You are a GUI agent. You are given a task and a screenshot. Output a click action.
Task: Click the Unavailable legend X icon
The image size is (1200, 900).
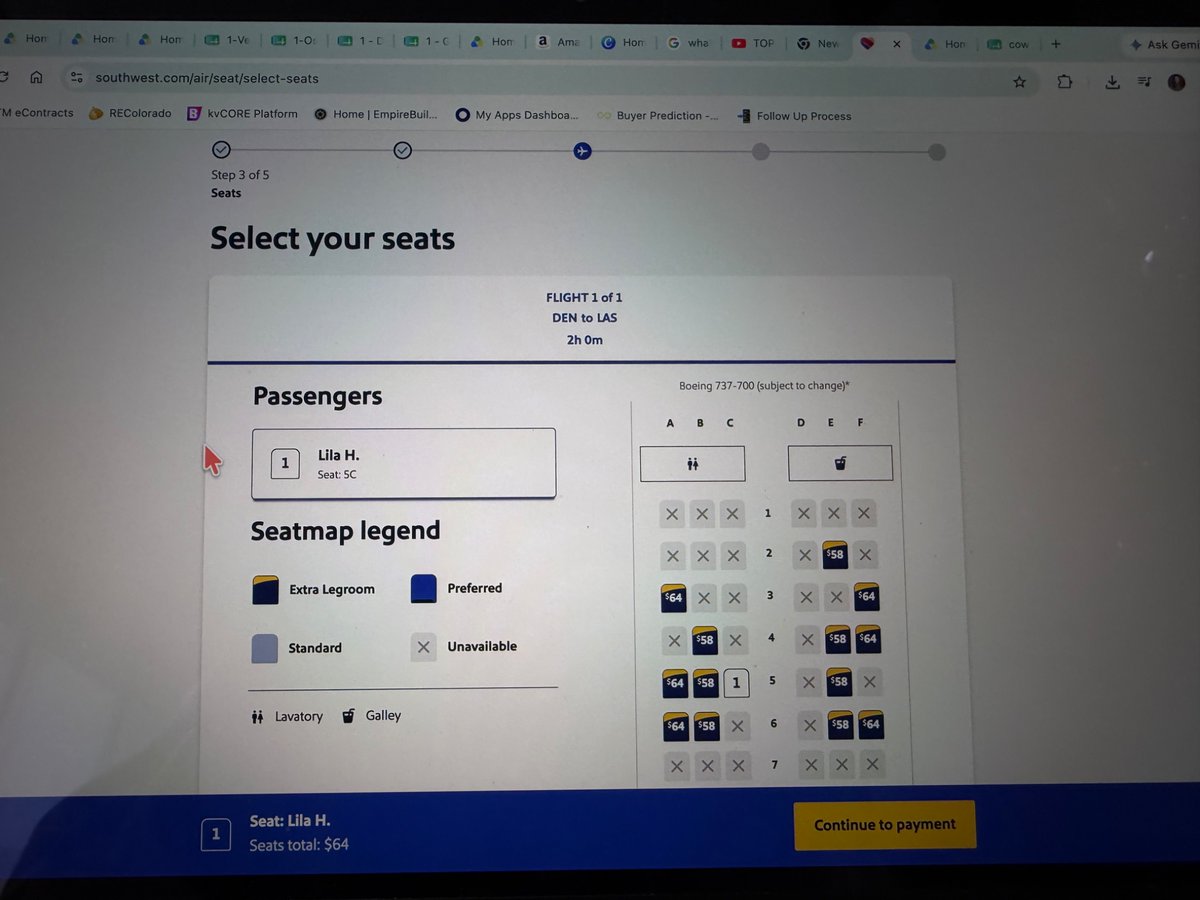click(x=423, y=647)
